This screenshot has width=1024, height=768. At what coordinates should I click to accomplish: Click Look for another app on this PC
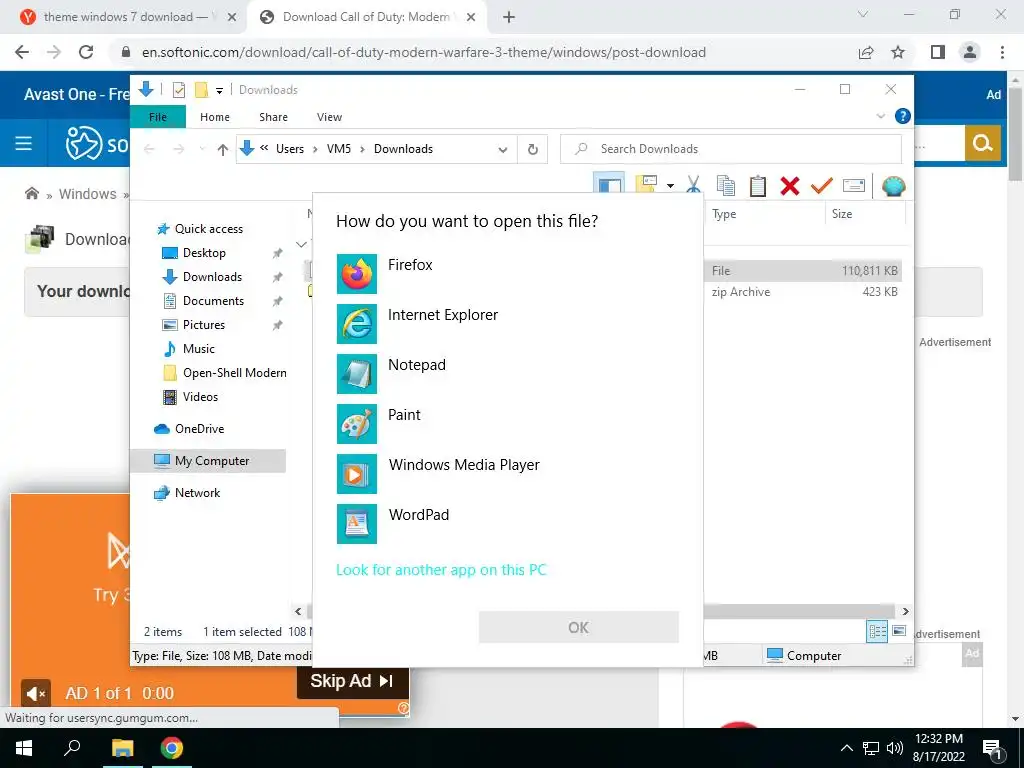coord(441,569)
